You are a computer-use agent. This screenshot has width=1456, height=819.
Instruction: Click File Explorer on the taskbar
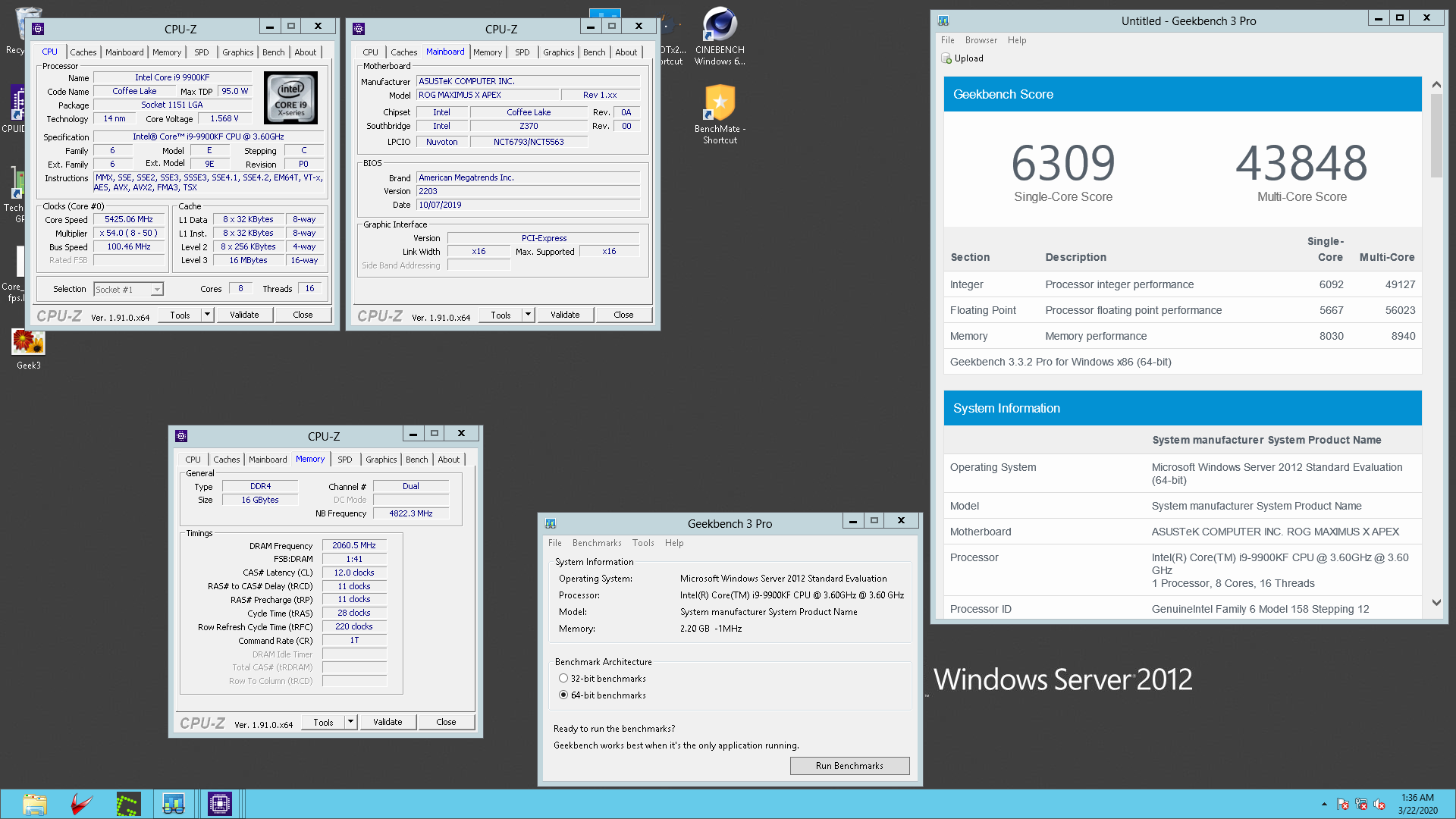(34, 804)
